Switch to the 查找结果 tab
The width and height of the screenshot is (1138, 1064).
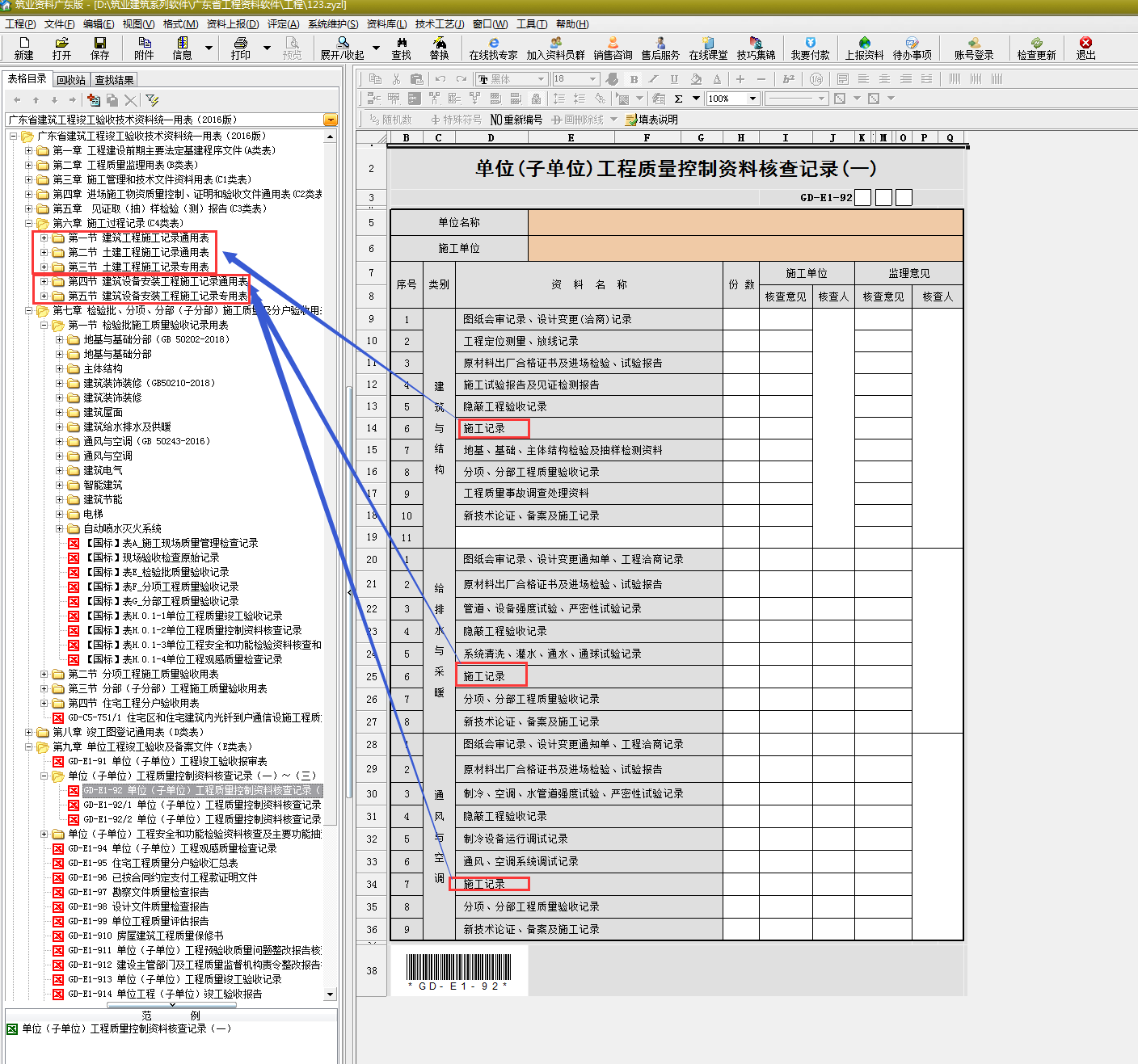point(114,80)
